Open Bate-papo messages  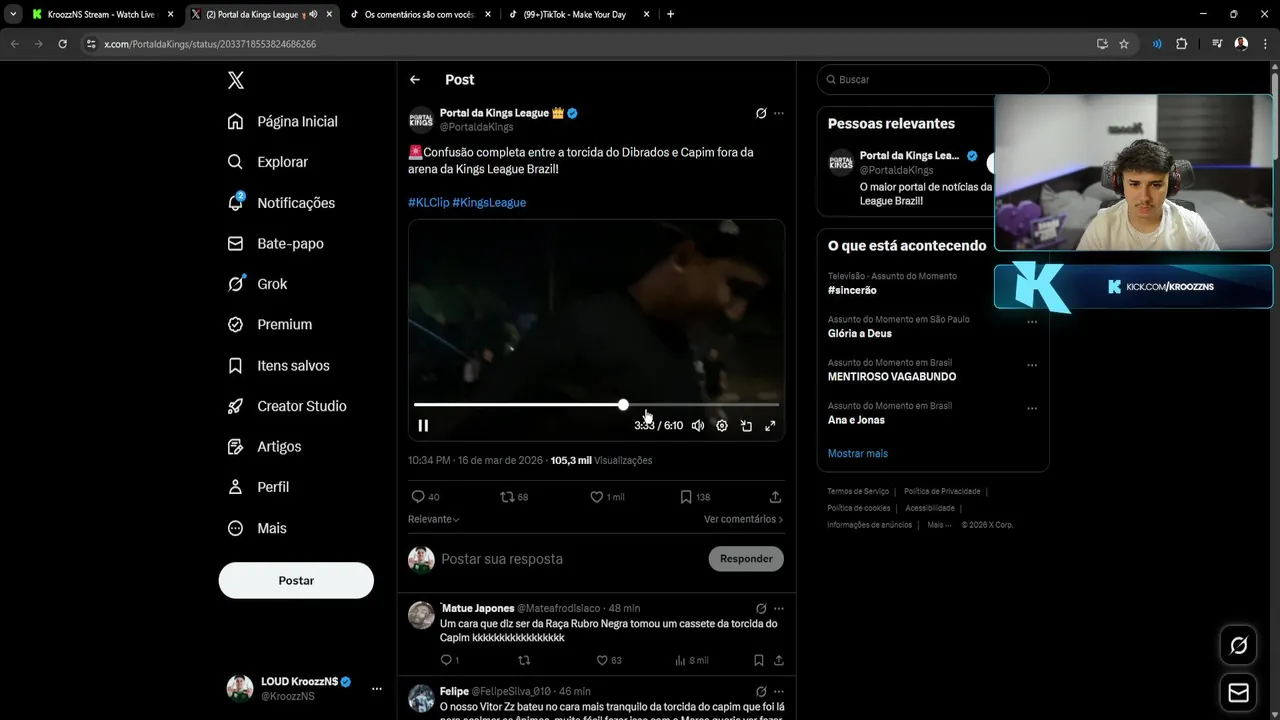tap(276, 243)
